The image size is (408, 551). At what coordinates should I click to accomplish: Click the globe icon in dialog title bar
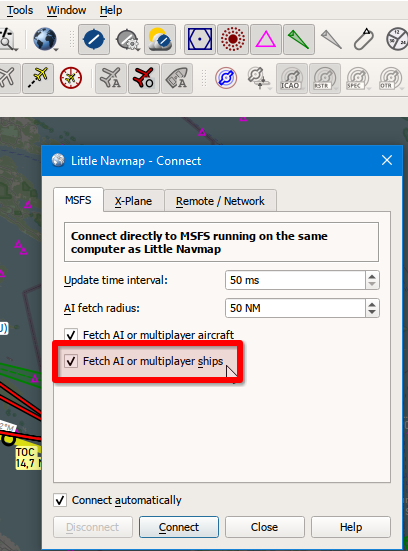pyautogui.click(x=58, y=161)
